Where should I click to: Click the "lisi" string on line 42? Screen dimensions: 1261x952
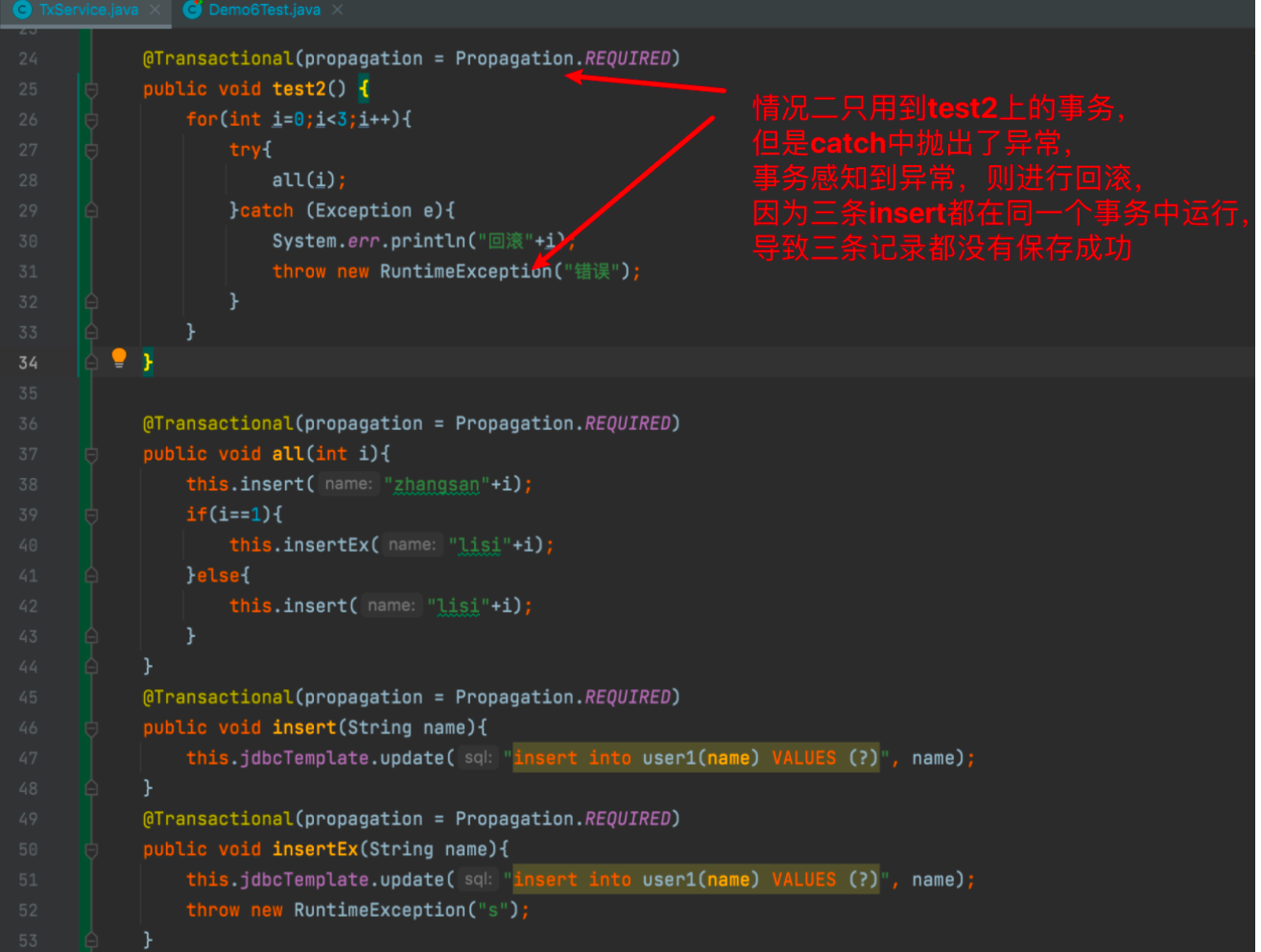pyautogui.click(x=458, y=607)
